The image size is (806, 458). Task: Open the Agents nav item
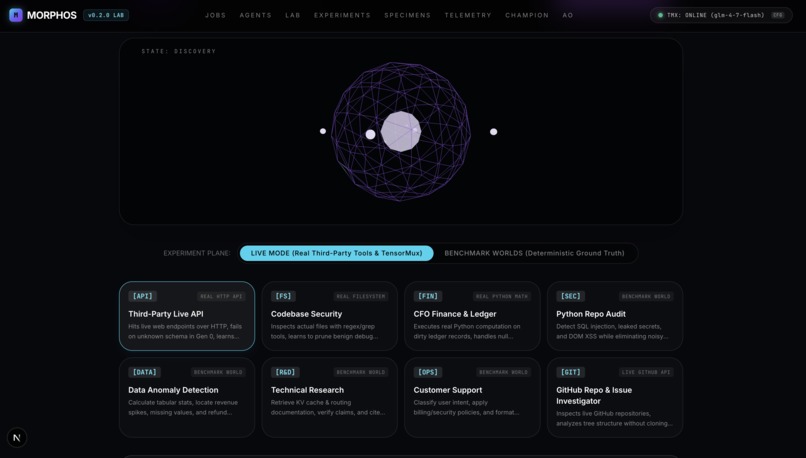[x=255, y=15]
